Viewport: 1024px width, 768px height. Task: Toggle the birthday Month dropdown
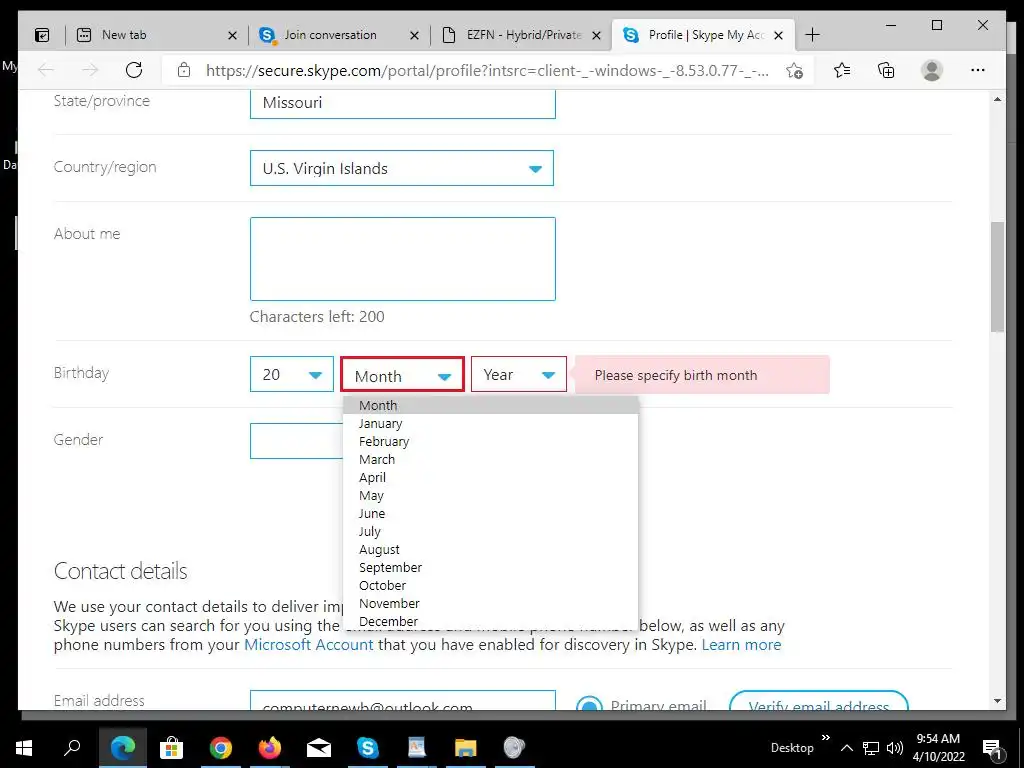(x=402, y=375)
